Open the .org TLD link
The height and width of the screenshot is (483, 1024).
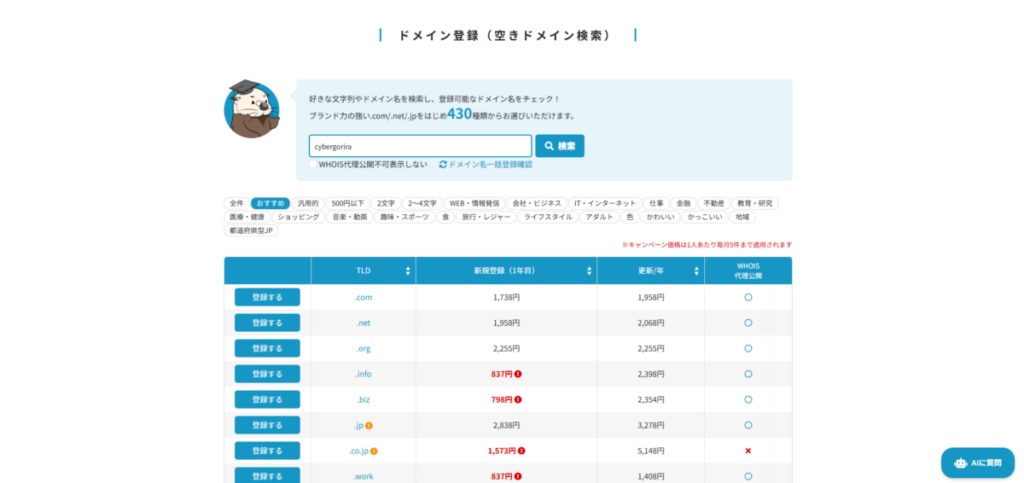(x=363, y=348)
